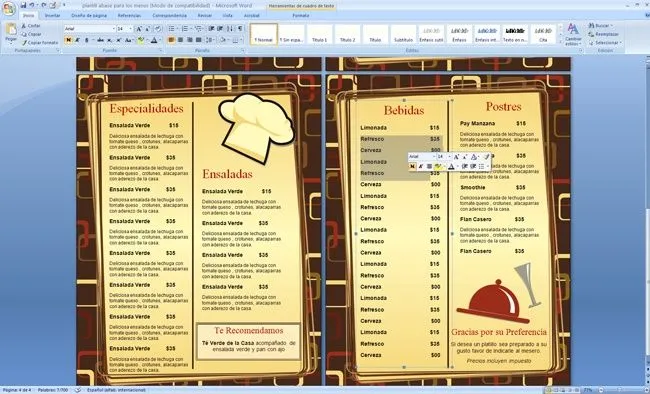Apply the Cita style

(x=543, y=34)
